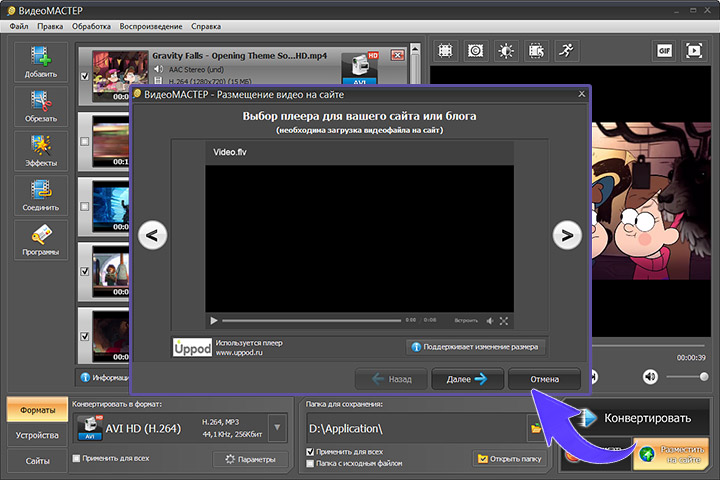Open the Эффекты effects tool

[x=41, y=151]
